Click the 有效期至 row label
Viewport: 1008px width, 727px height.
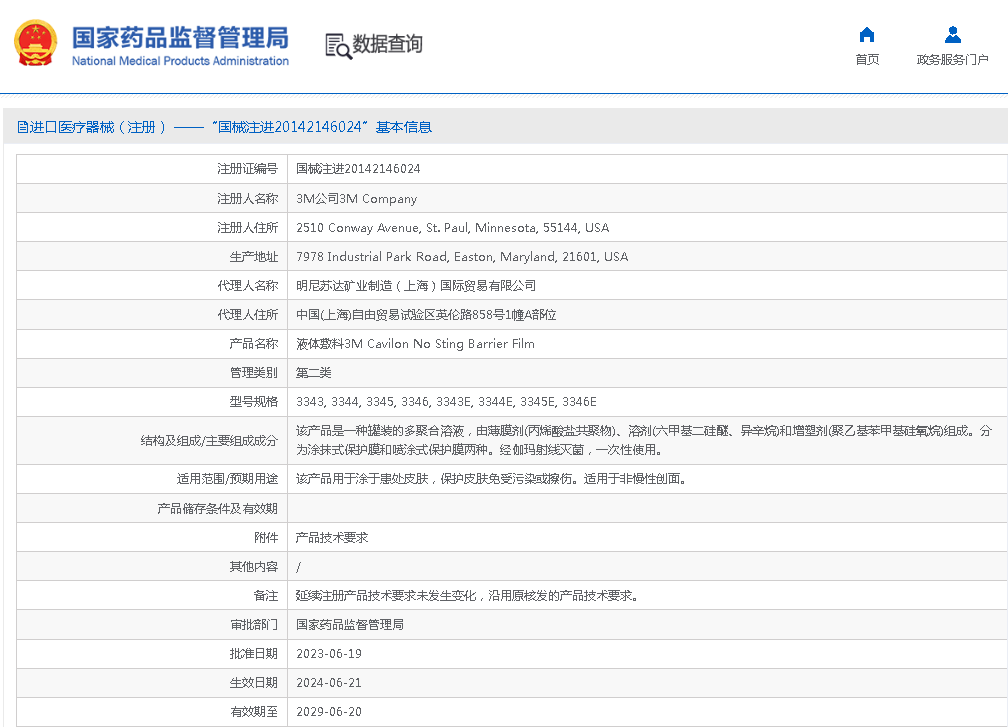coord(254,712)
